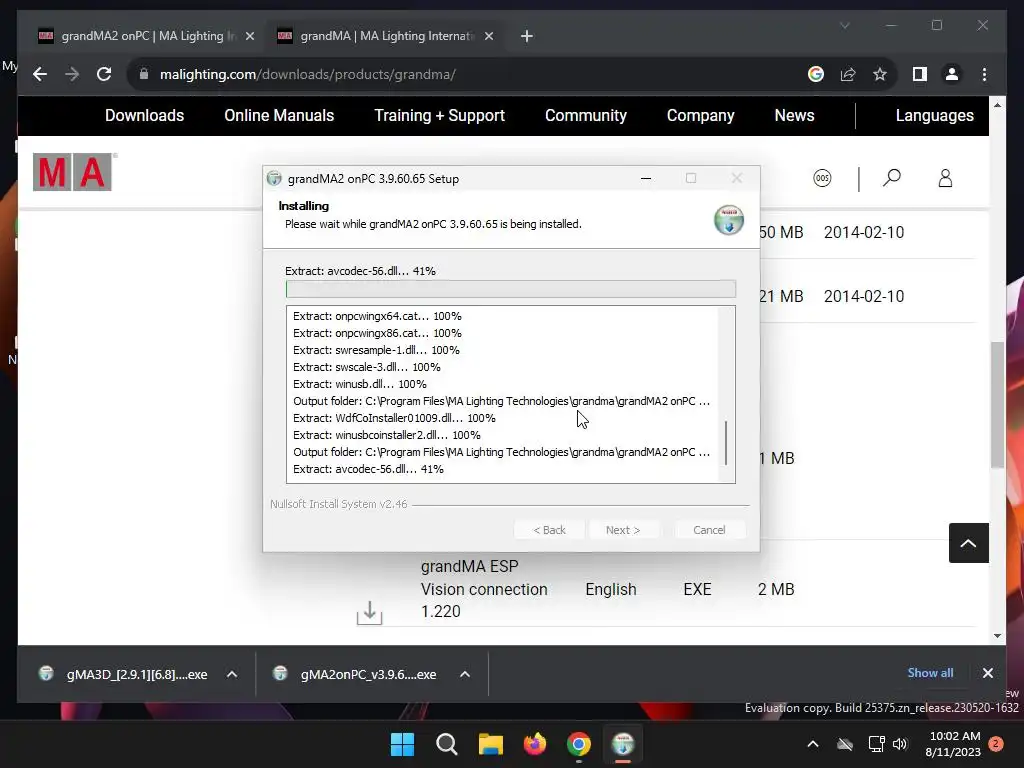
Task: Click the site lock icon in address bar
Action: point(144,74)
